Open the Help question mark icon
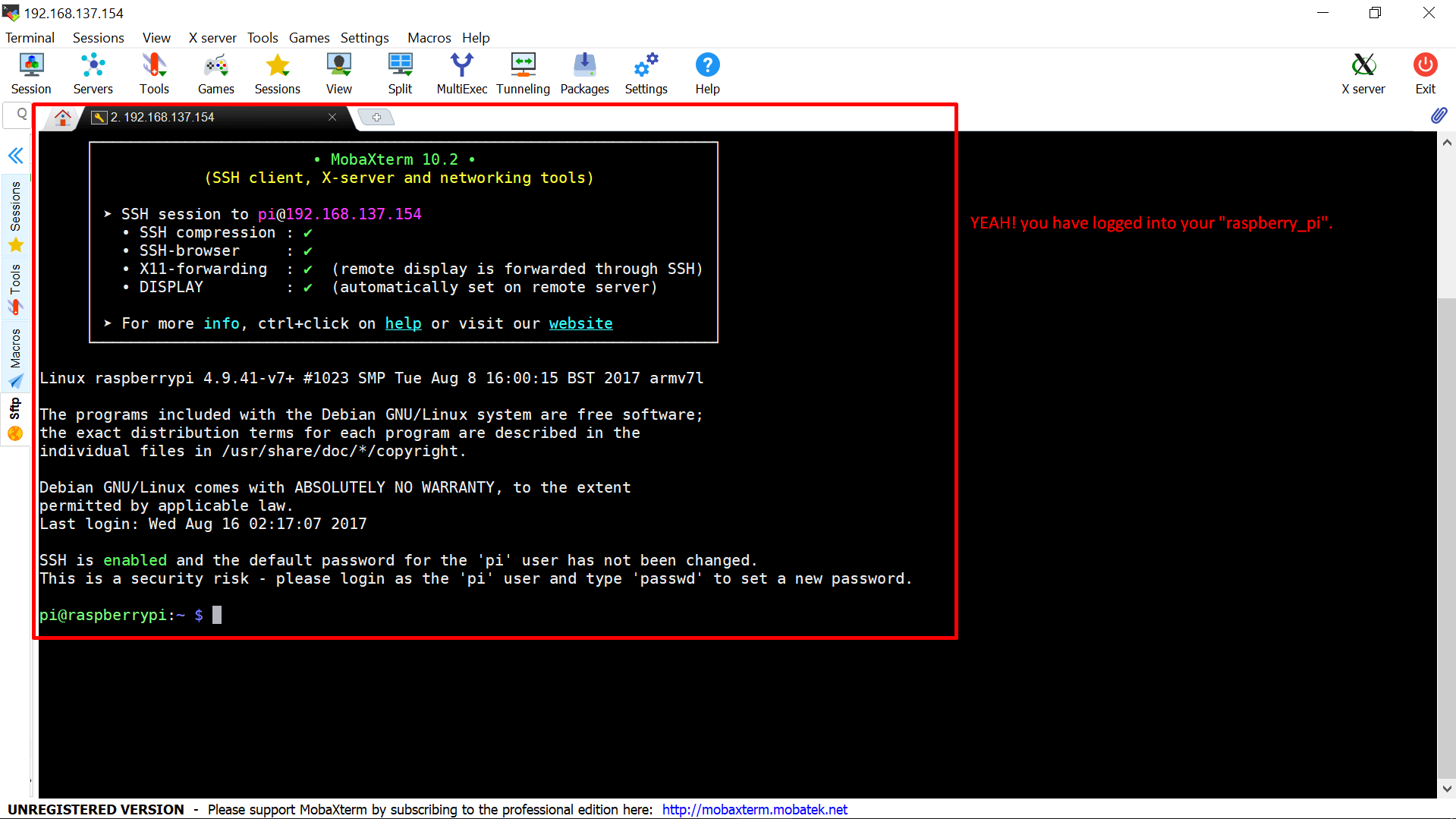 (x=707, y=74)
